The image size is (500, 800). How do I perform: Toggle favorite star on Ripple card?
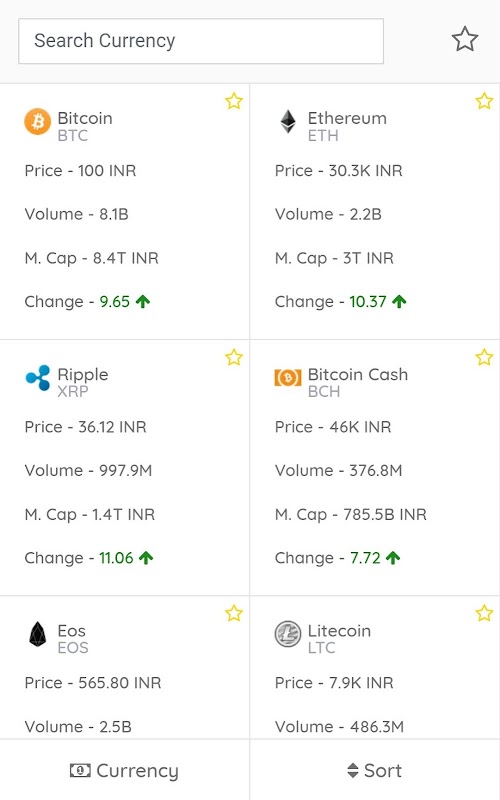pos(234,357)
